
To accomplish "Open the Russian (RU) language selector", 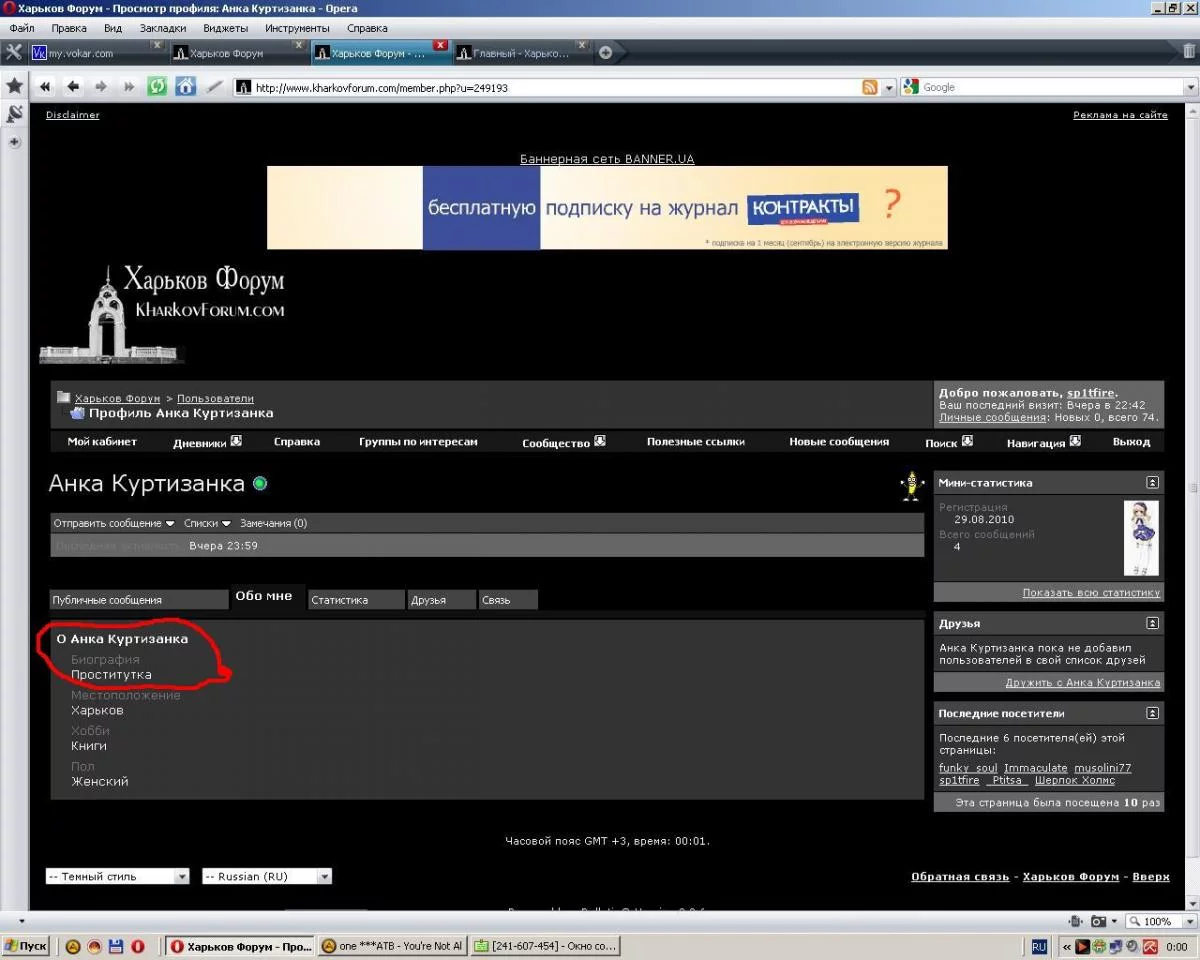I will pos(266,876).
